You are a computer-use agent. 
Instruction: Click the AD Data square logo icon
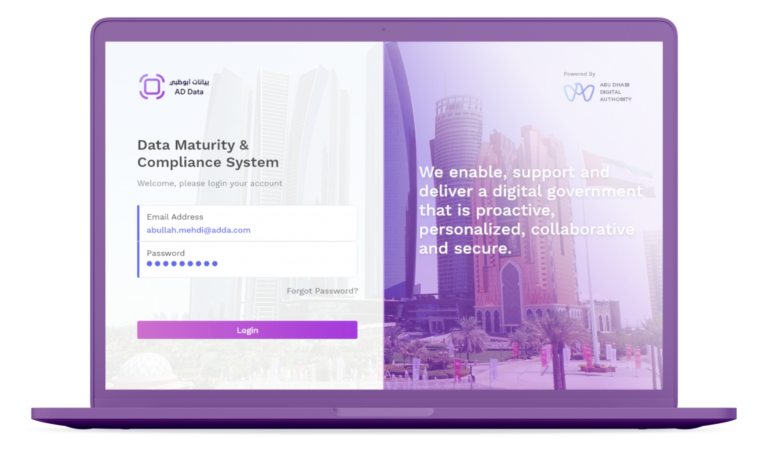pos(151,86)
